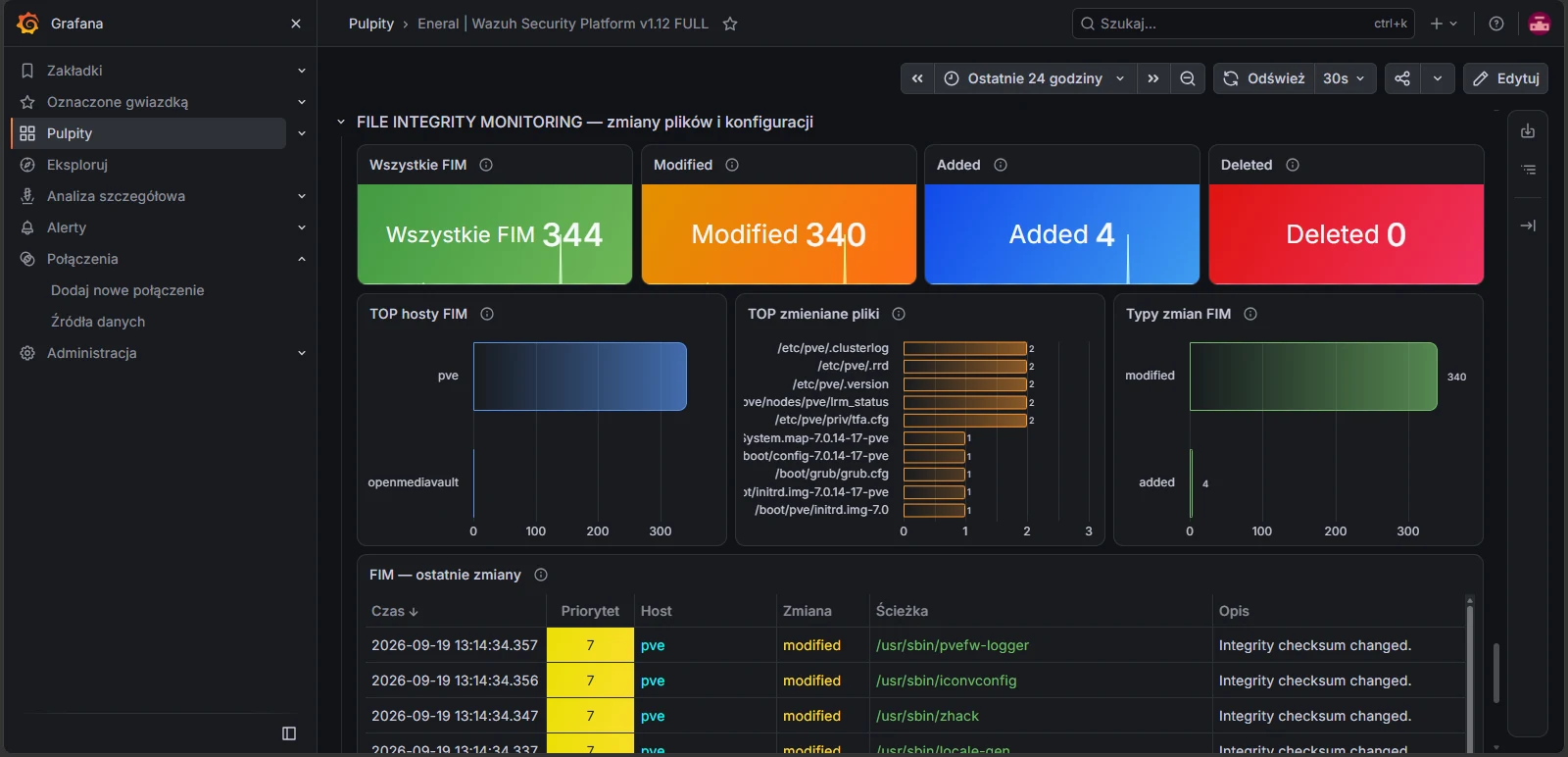
Task: Expand the Oznaczone gwiazdką section chevron
Action: click(x=302, y=102)
